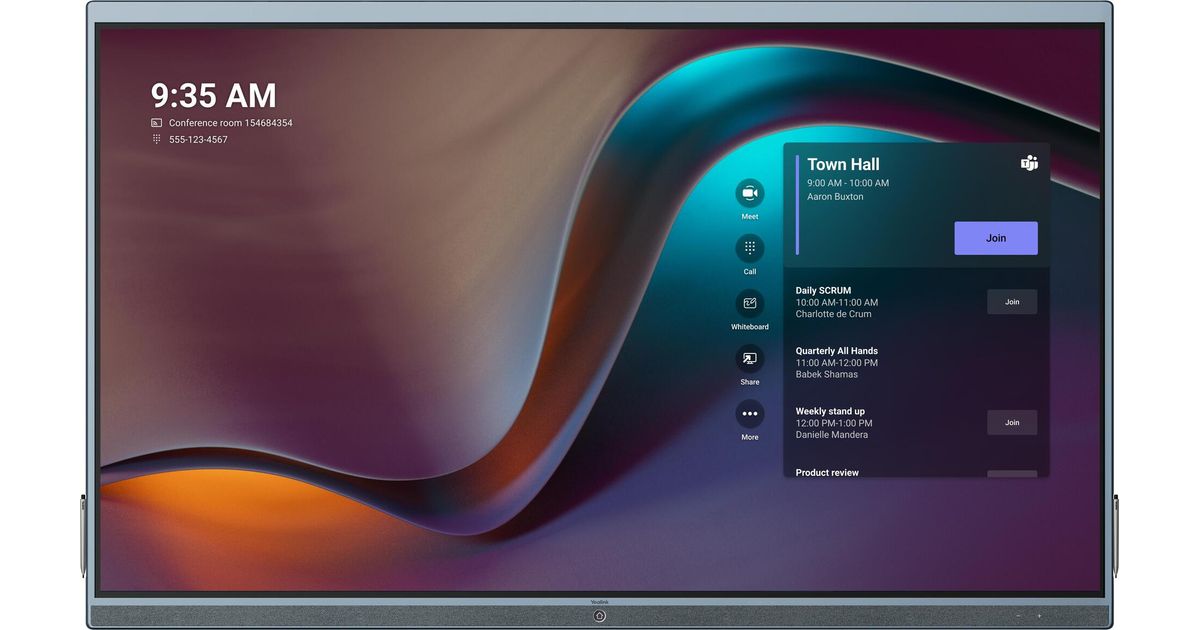Open the Call dial pad icon
1200x630 pixels.
click(749, 248)
